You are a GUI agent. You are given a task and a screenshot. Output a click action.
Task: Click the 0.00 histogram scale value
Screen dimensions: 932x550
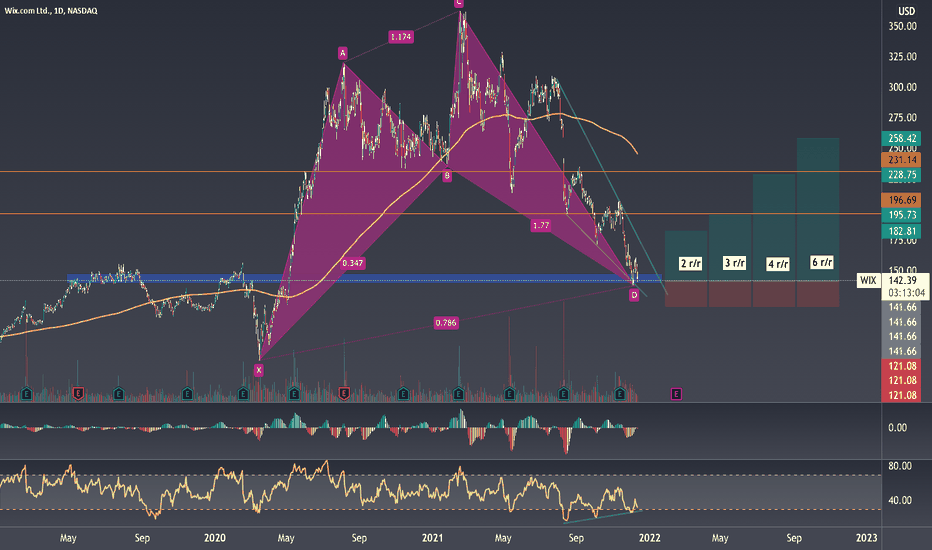(x=898, y=428)
